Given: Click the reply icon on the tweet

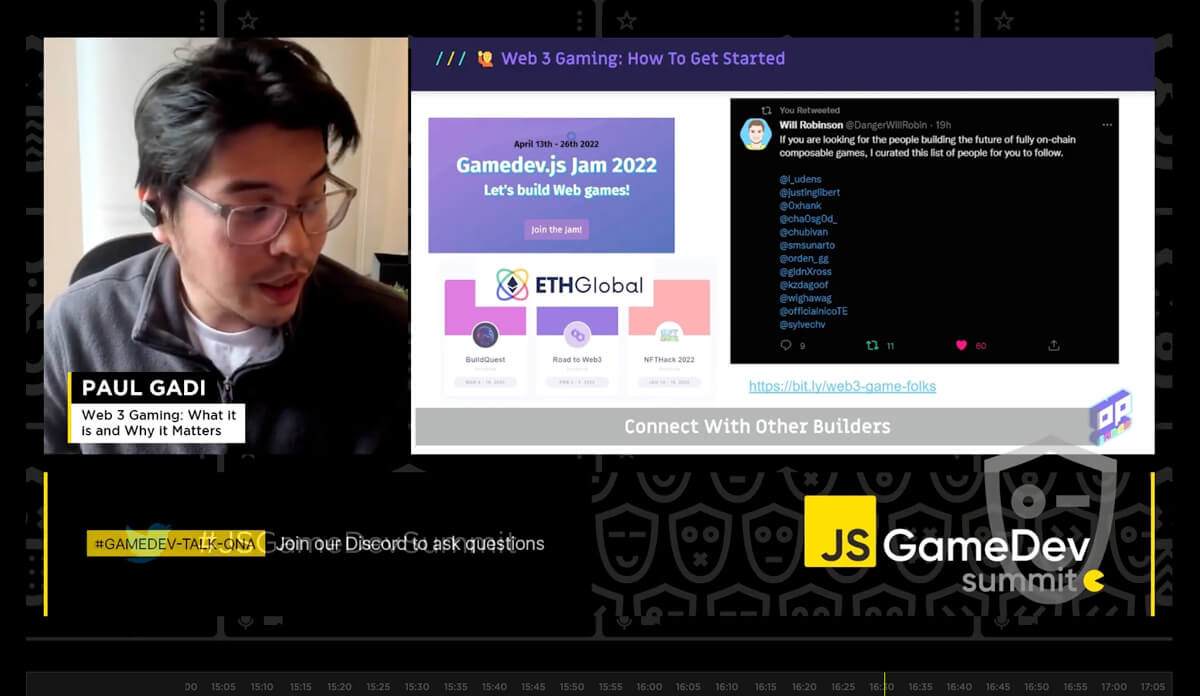Looking at the screenshot, I should 786,345.
